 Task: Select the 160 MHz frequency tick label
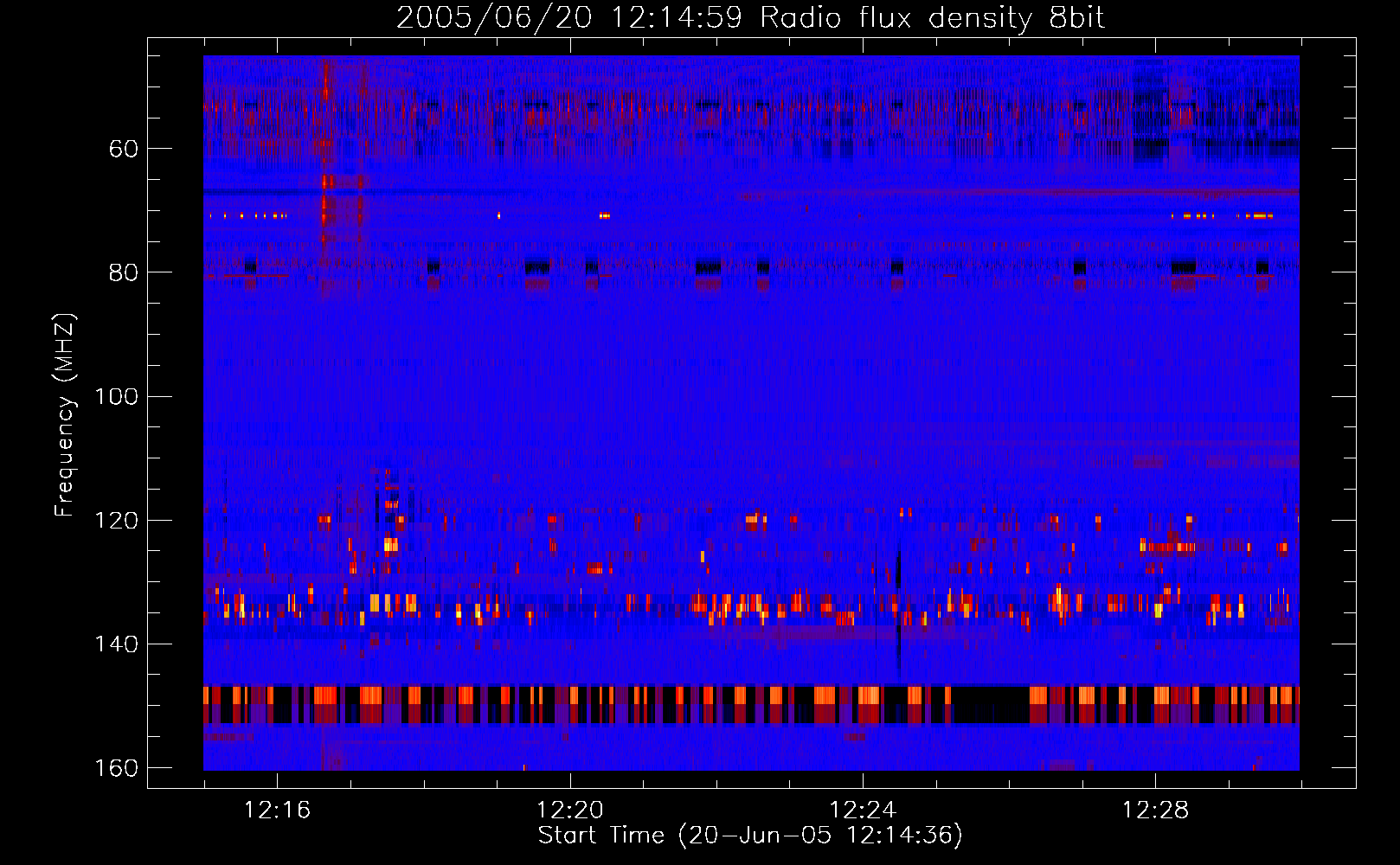point(117,768)
